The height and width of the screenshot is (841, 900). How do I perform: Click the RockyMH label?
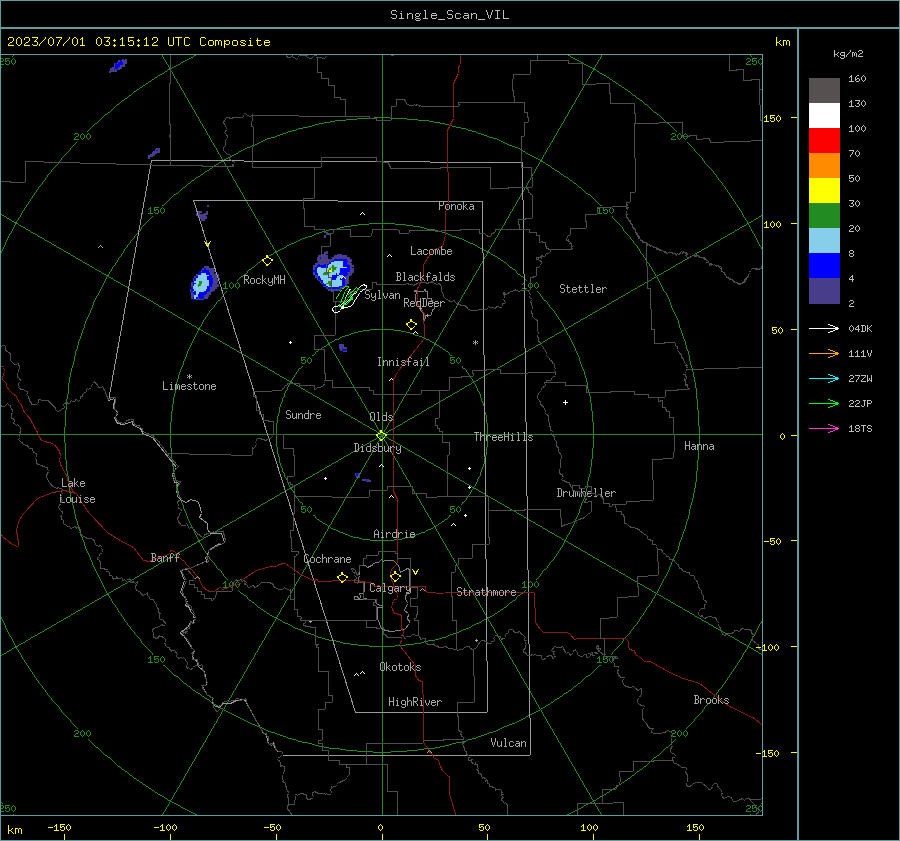pos(264,280)
